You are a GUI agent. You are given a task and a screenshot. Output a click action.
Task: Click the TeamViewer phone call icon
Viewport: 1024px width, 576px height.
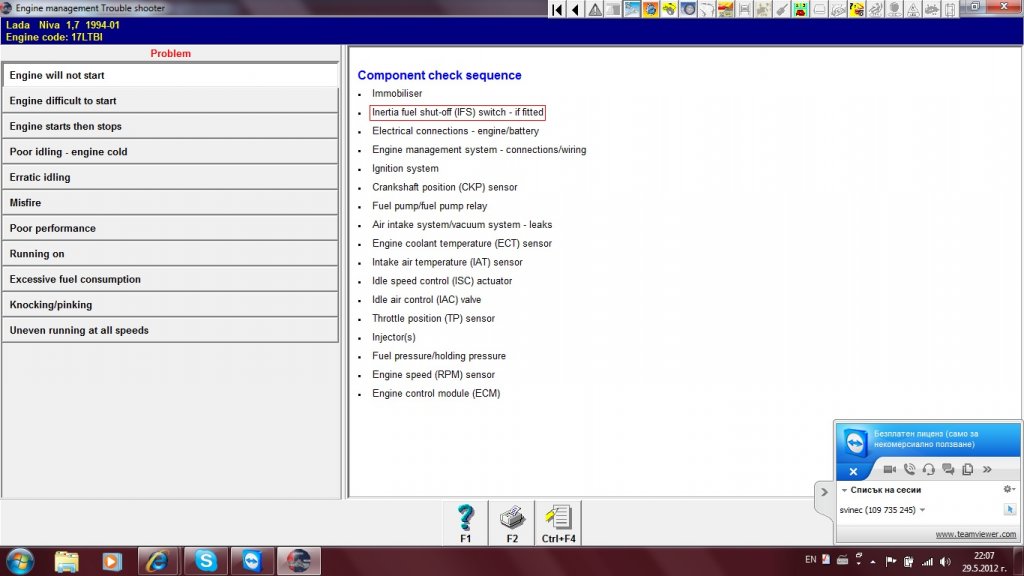tap(909, 470)
